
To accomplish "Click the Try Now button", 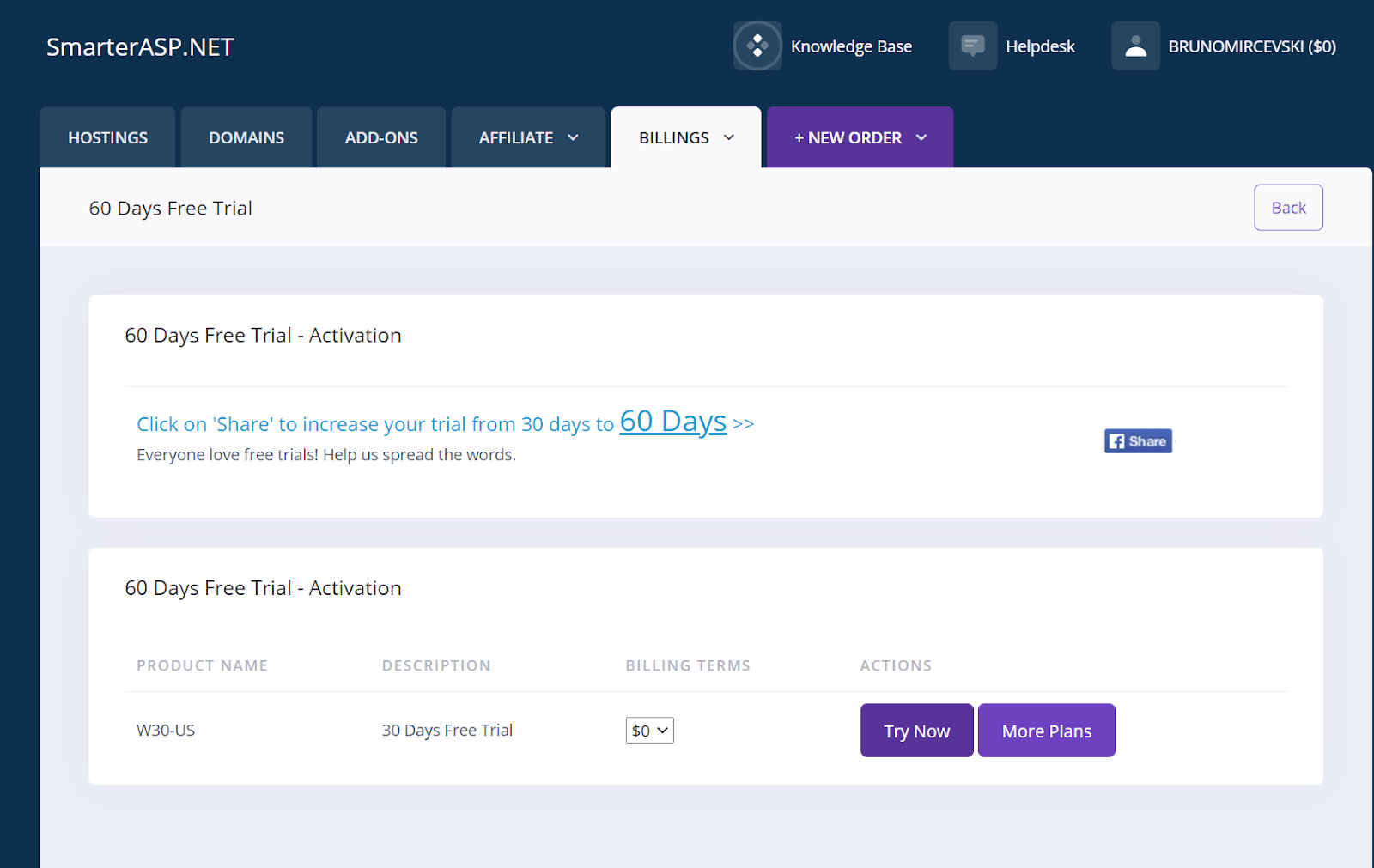I will (917, 731).
